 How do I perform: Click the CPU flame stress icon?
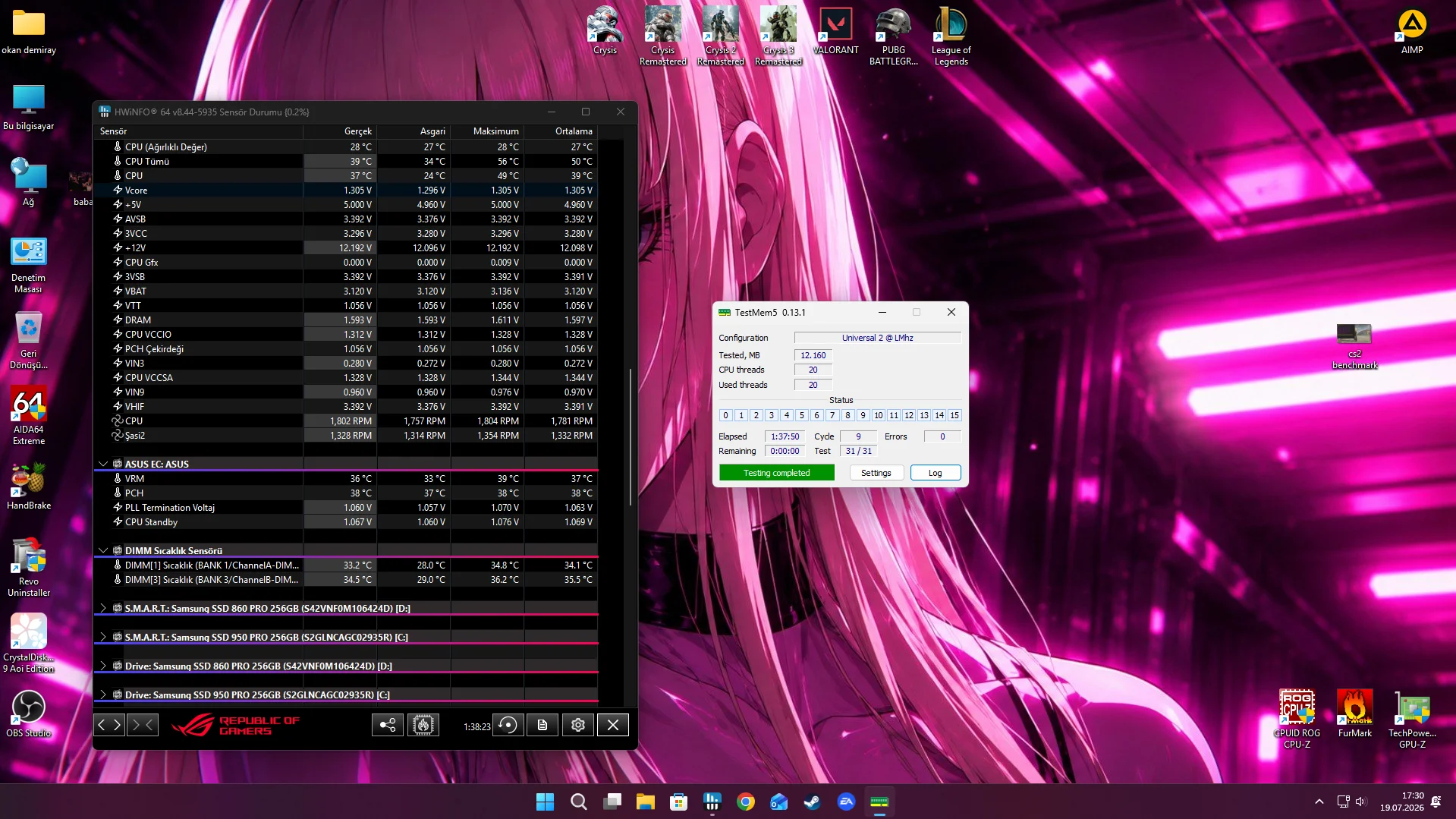tap(423, 726)
